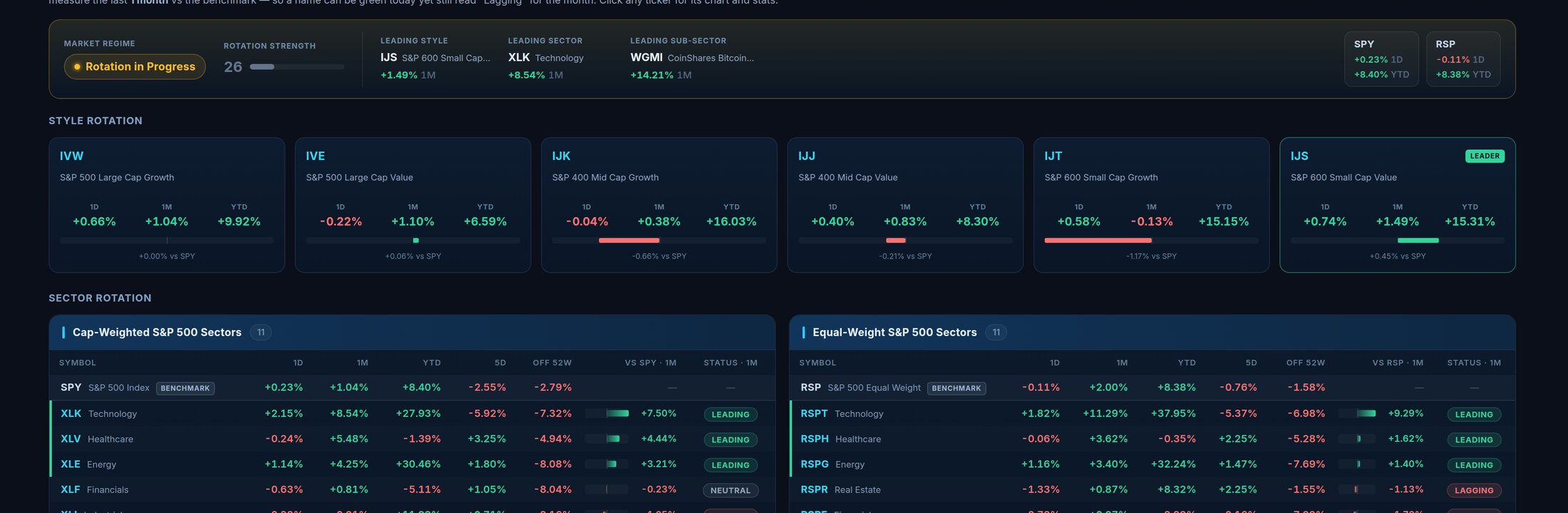This screenshot has width=1568, height=513.
Task: Click the IJJ relative bar showing -0.21% vs SPY
Action: coord(905,241)
